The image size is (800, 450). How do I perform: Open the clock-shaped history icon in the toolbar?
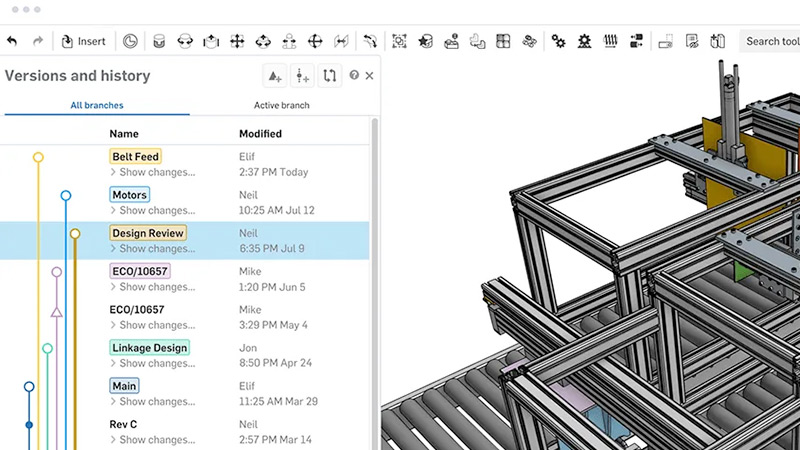tap(130, 41)
